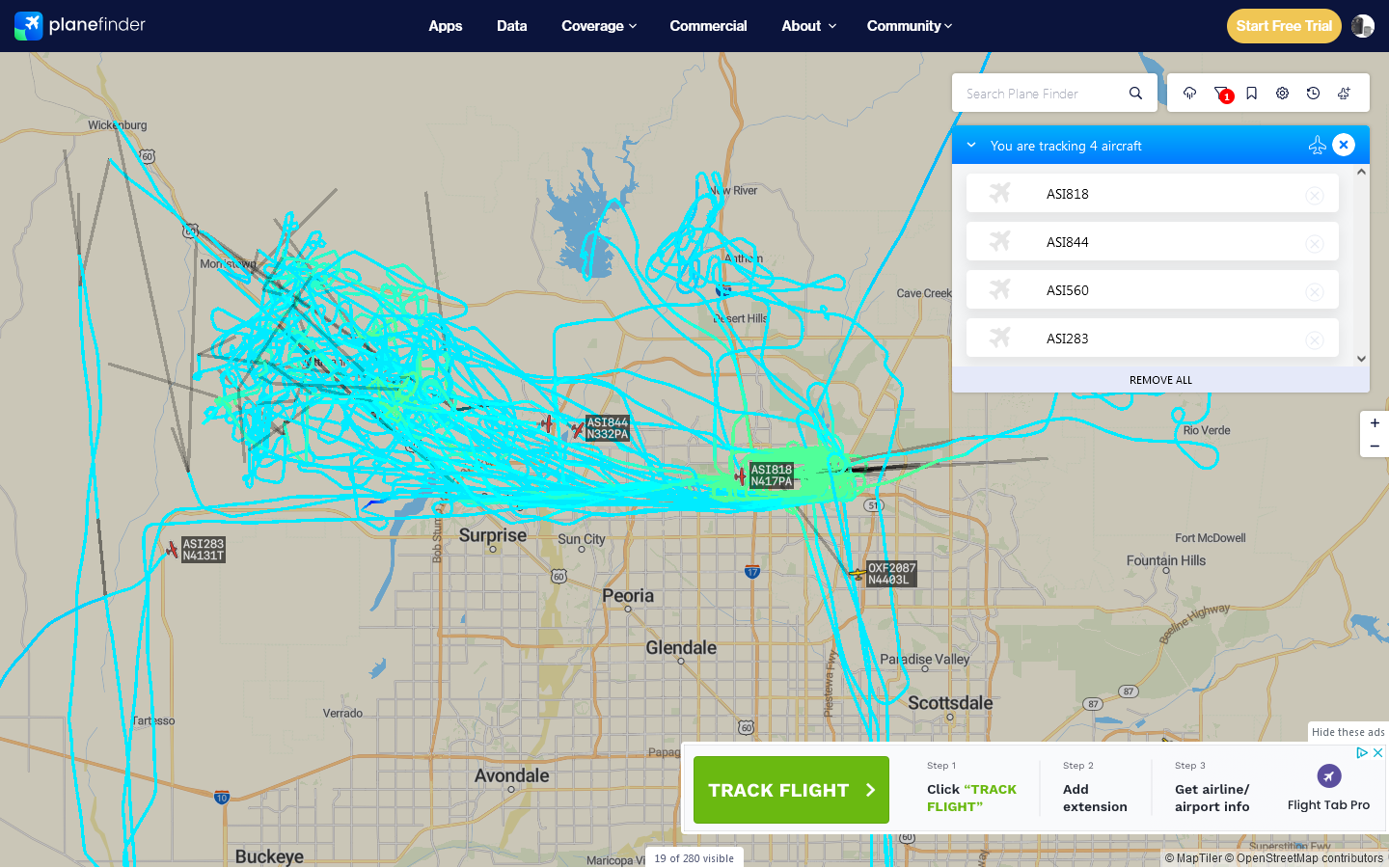Open the Apps menu item
Viewport: 1389px width, 868px height.
pos(446,26)
